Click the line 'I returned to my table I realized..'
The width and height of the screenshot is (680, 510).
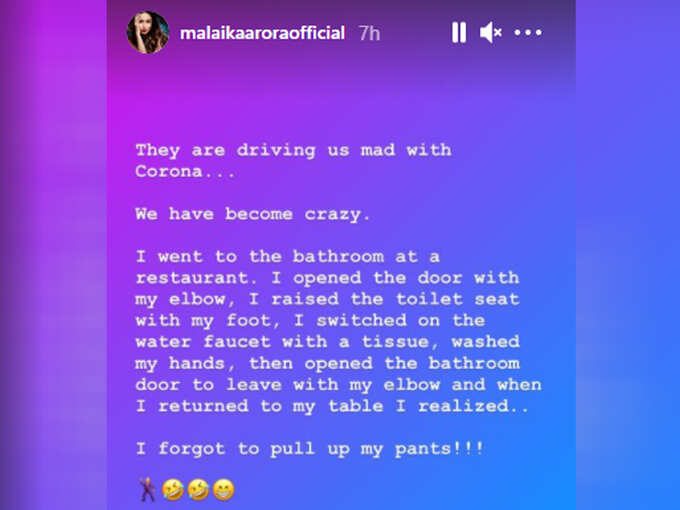[x=332, y=406]
